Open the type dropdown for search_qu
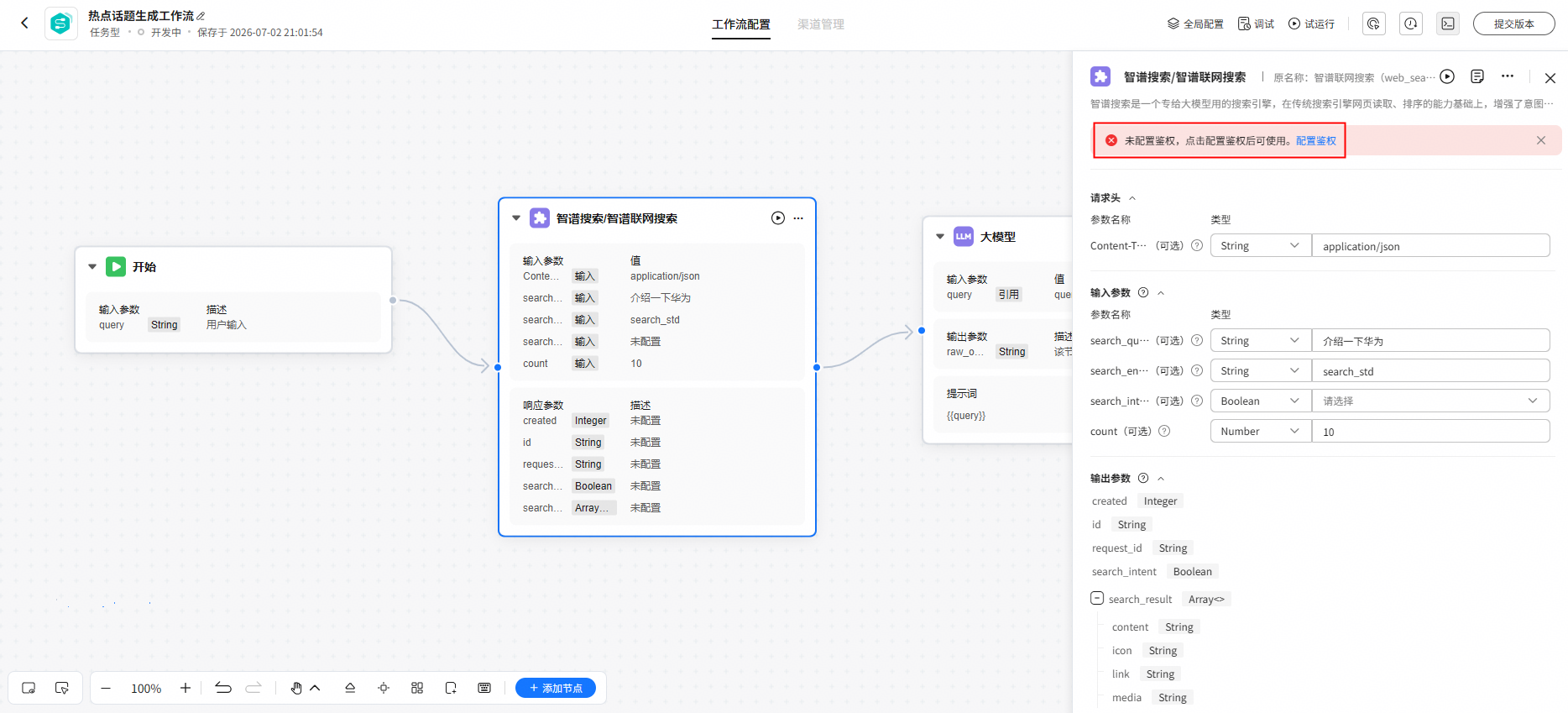This screenshot has height=713, width=1568. point(1261,340)
